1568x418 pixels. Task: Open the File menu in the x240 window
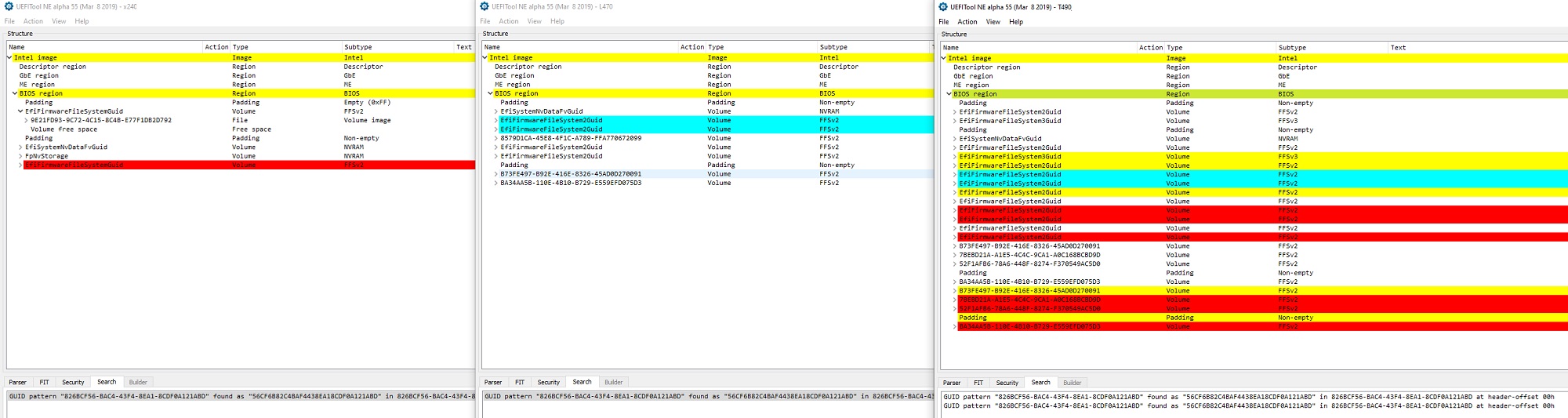click(x=9, y=21)
